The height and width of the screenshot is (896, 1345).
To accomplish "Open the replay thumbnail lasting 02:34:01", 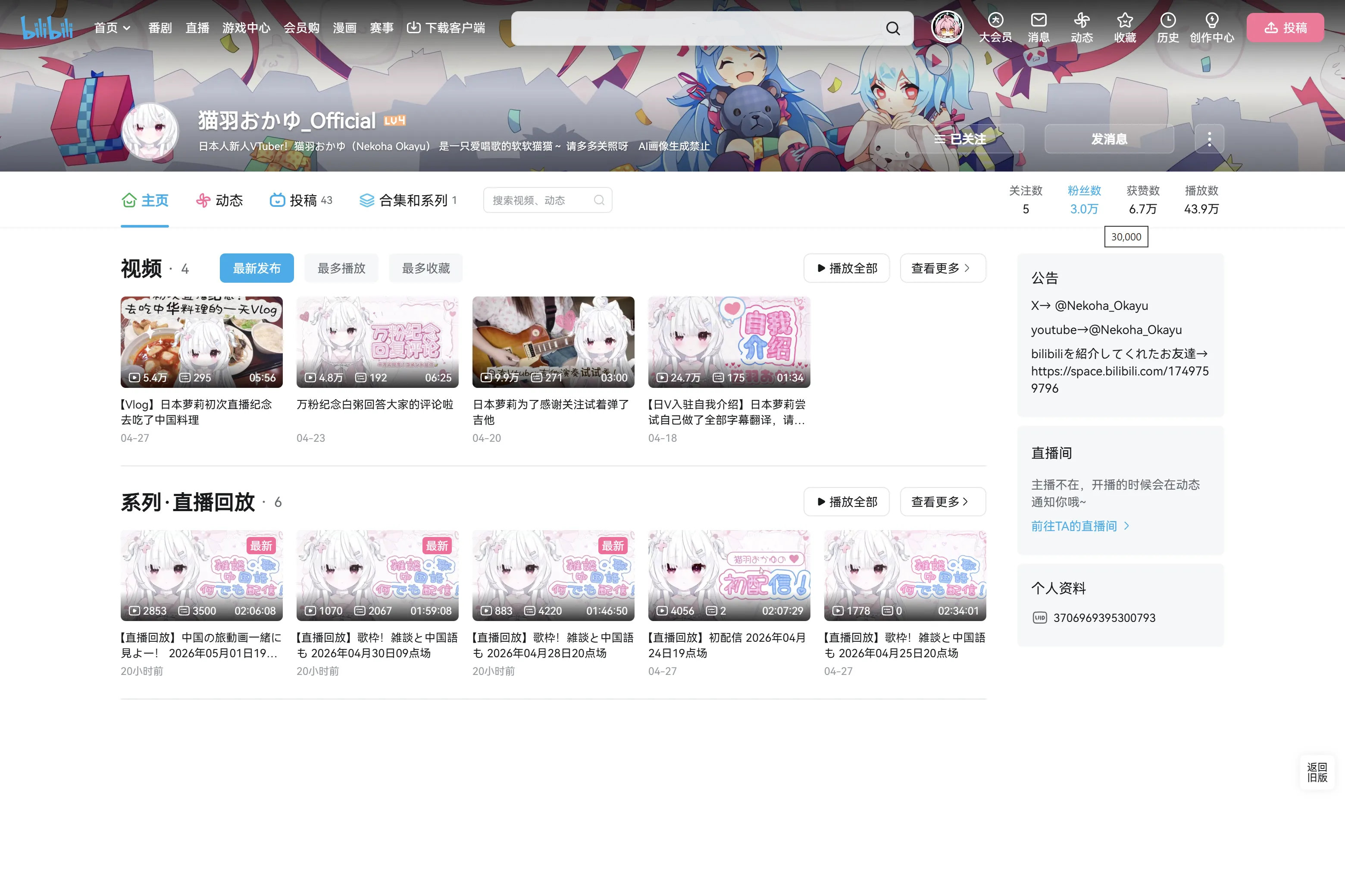I will [x=905, y=575].
